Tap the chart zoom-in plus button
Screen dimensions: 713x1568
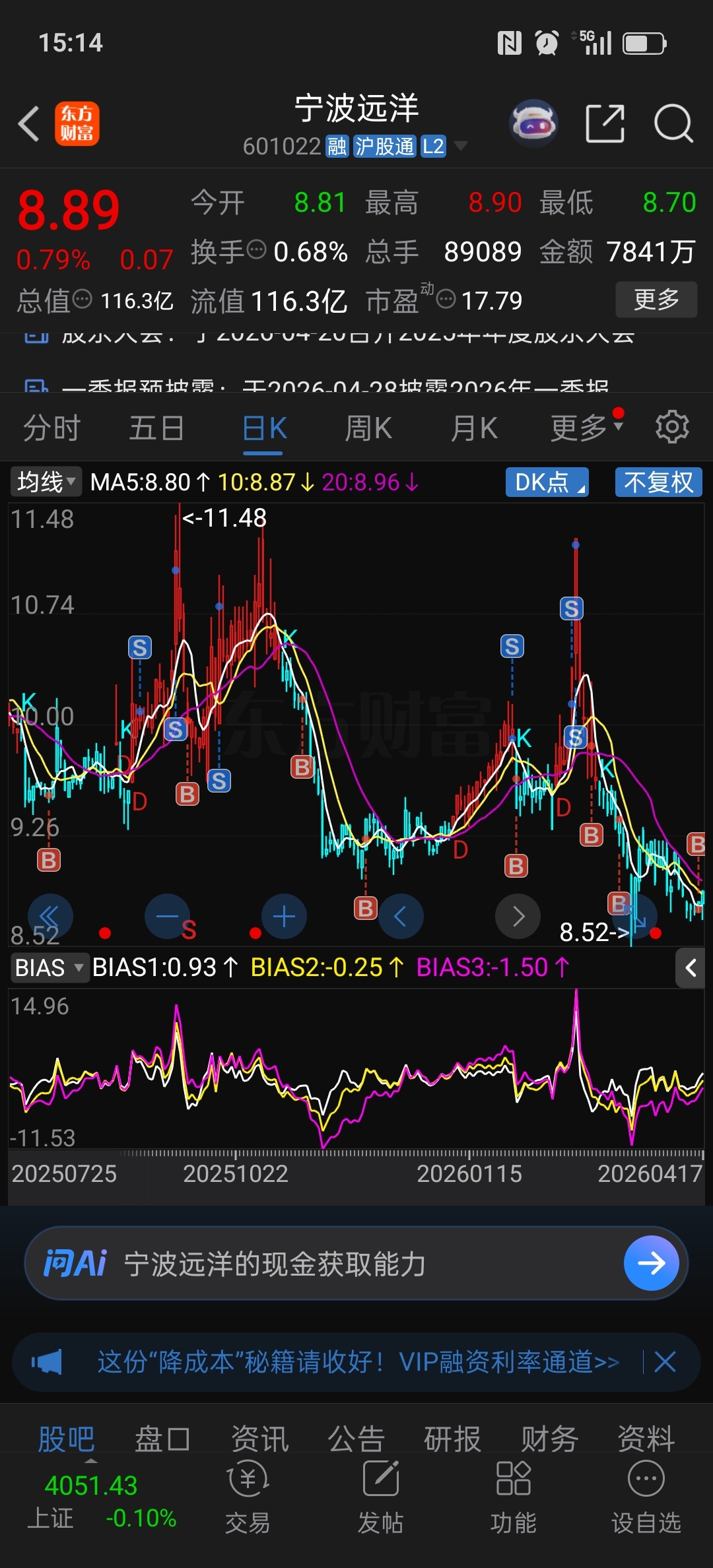pos(284,916)
